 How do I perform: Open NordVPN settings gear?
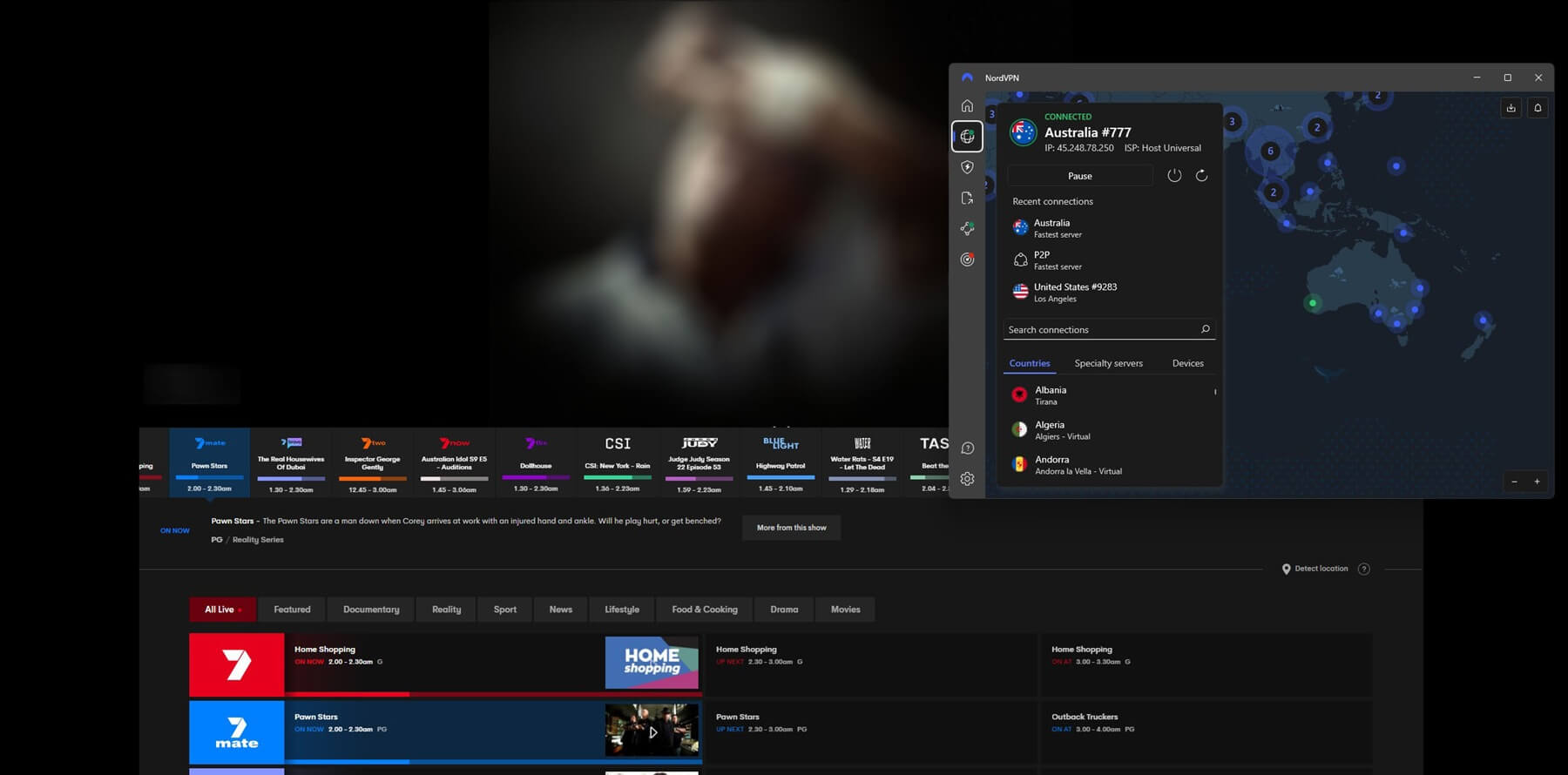967,479
